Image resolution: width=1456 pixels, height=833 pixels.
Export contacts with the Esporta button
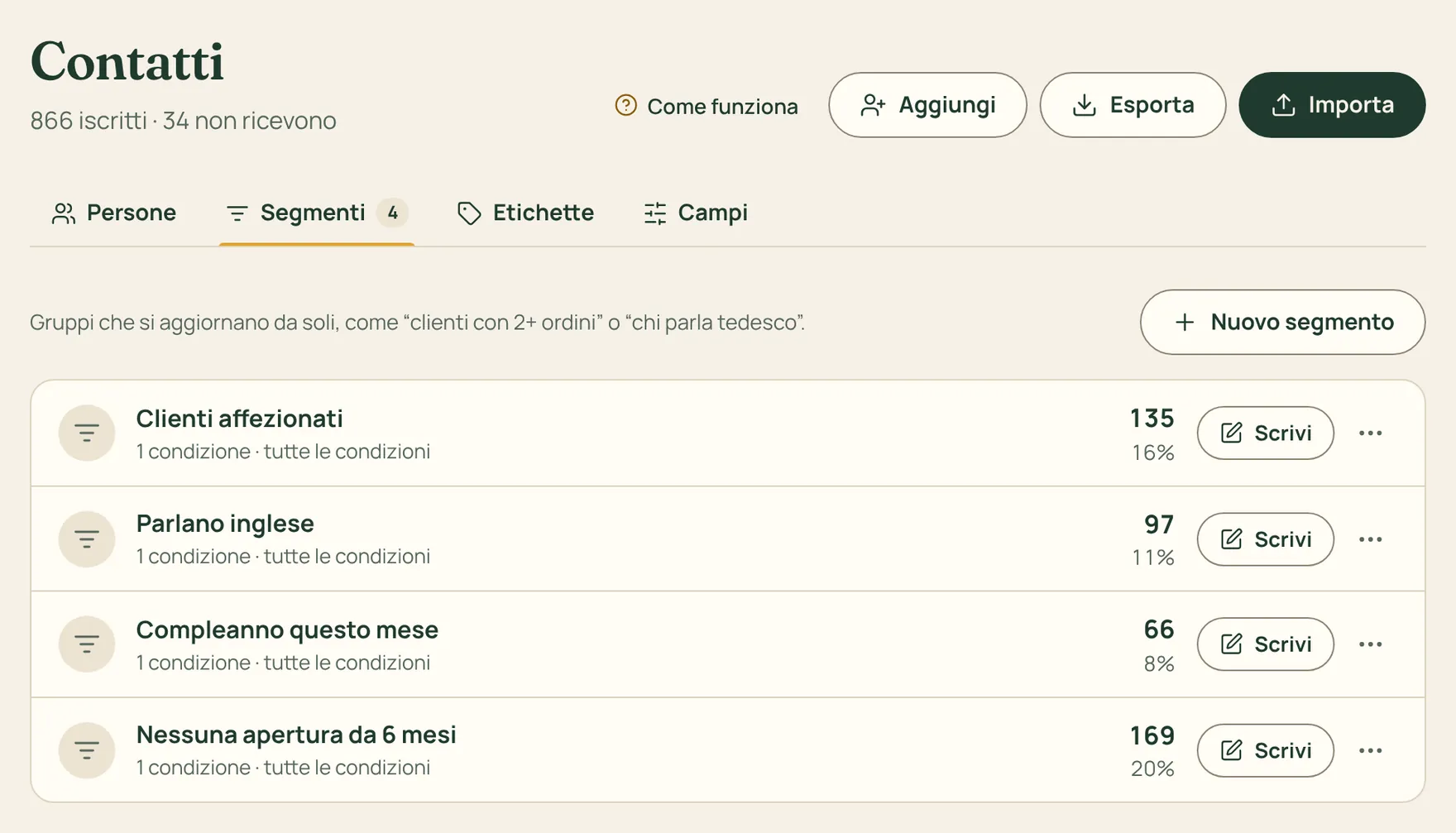tap(1133, 105)
